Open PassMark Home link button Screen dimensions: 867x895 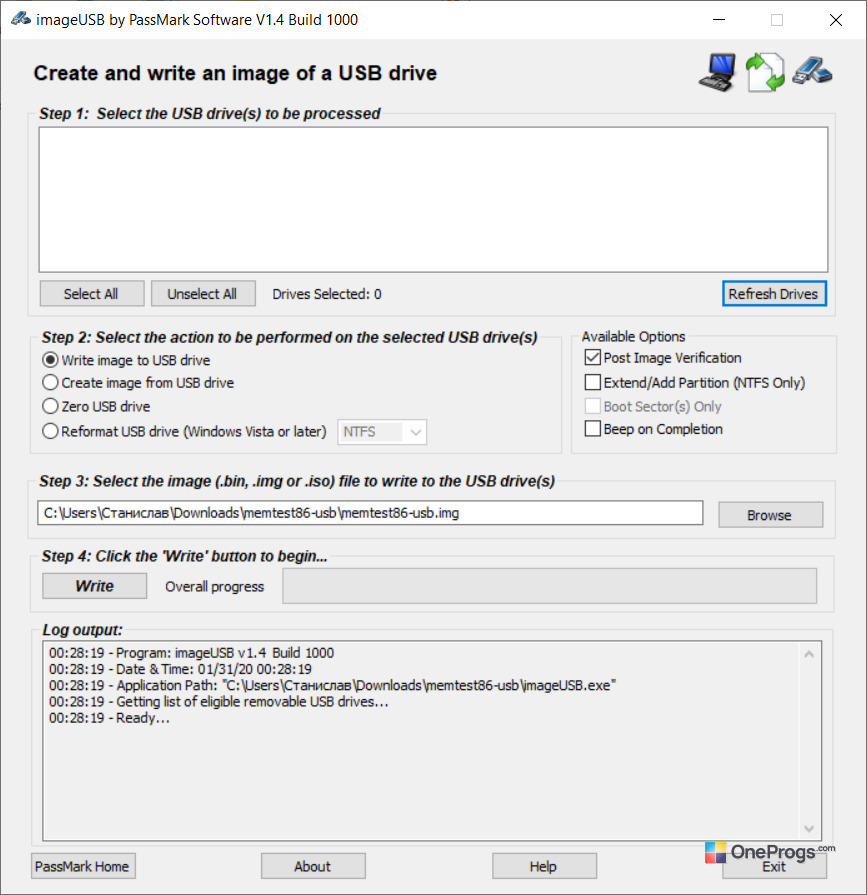tap(83, 866)
